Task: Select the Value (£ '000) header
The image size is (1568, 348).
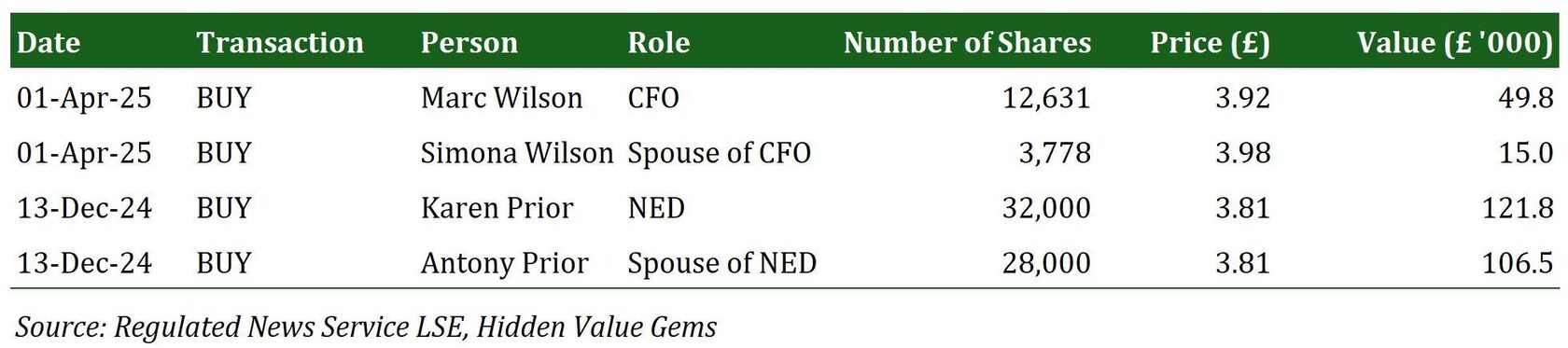Action: coord(1455,43)
